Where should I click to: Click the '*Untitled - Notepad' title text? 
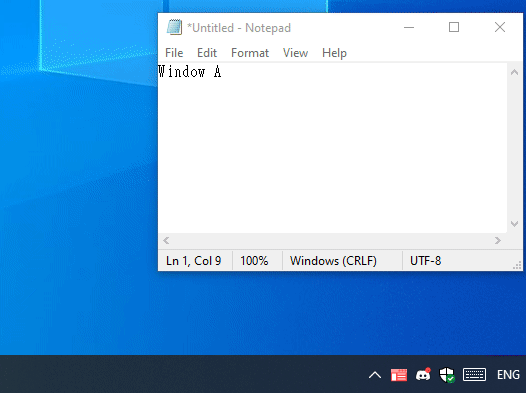click(x=239, y=28)
